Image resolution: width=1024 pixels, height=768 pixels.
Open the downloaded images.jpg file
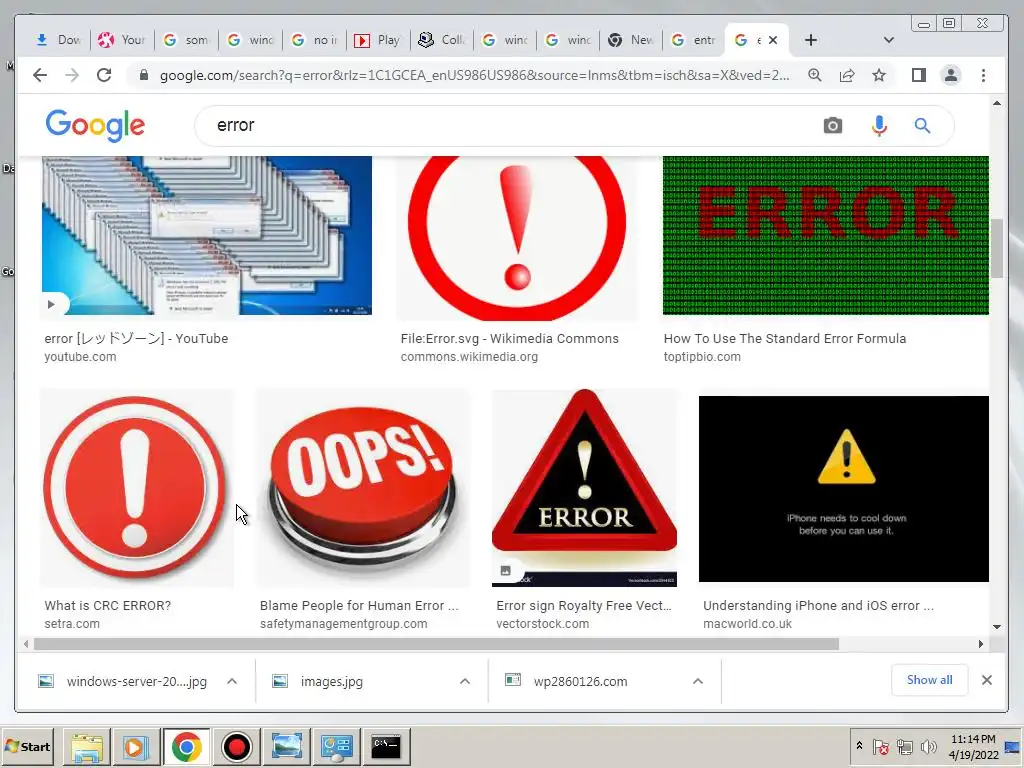click(332, 681)
